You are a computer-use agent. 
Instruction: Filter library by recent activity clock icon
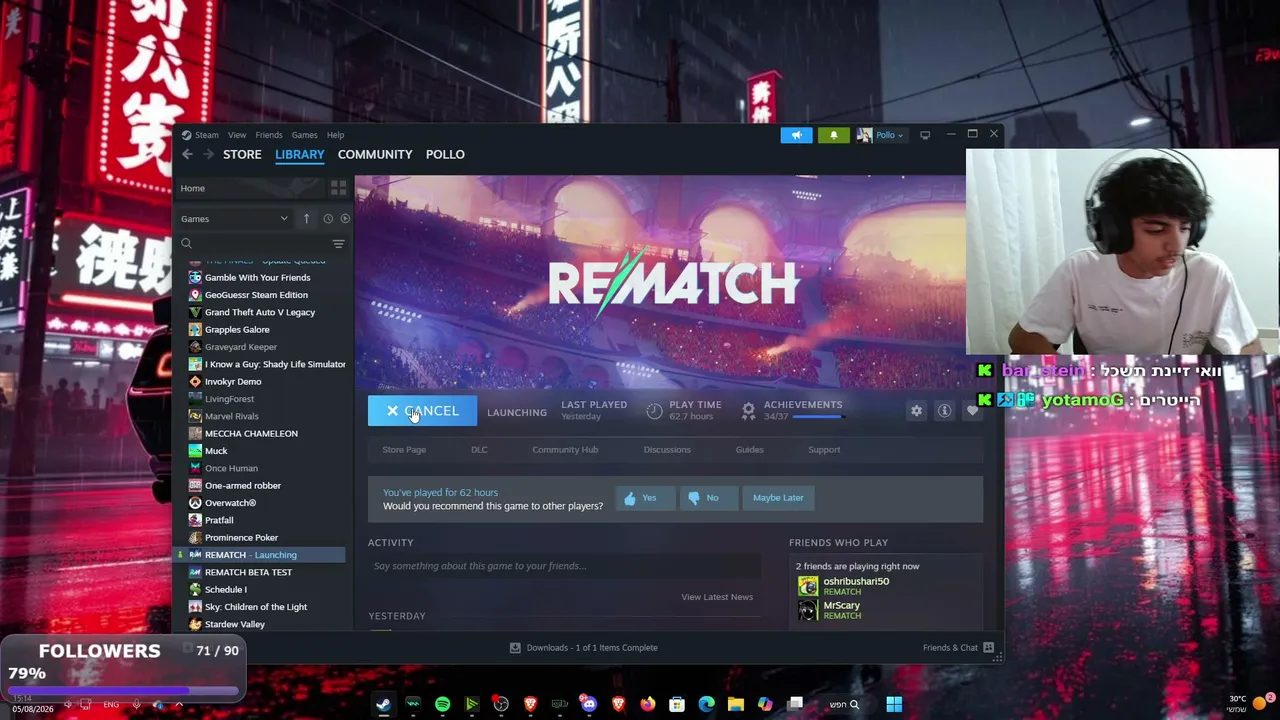[x=327, y=219]
